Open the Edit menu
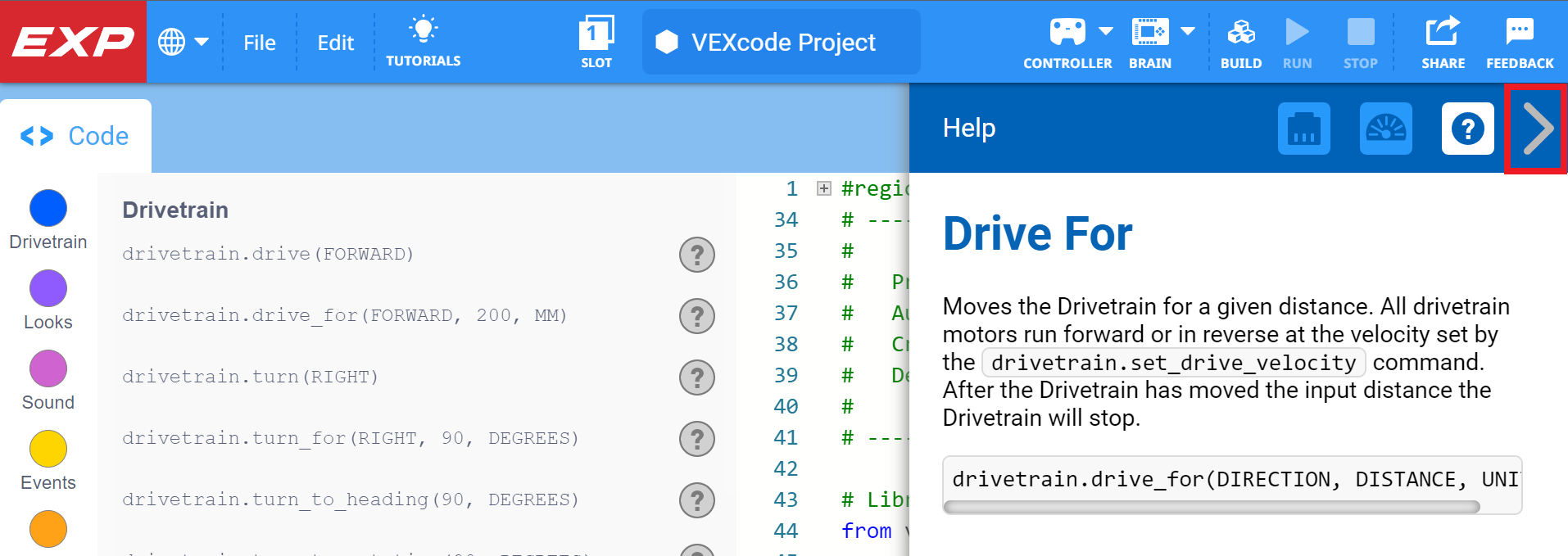The image size is (1568, 556). 335,43
